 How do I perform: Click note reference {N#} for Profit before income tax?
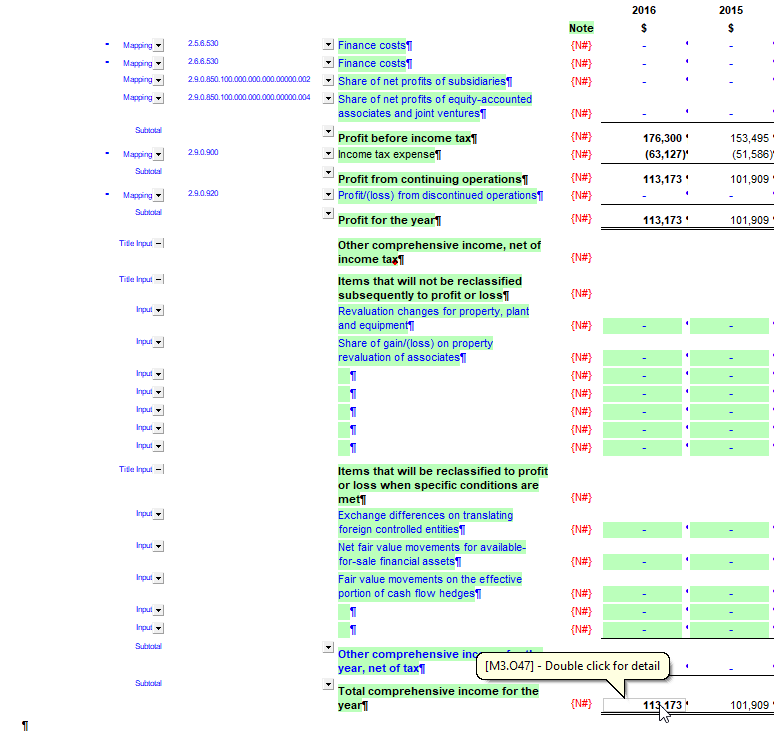(581, 136)
